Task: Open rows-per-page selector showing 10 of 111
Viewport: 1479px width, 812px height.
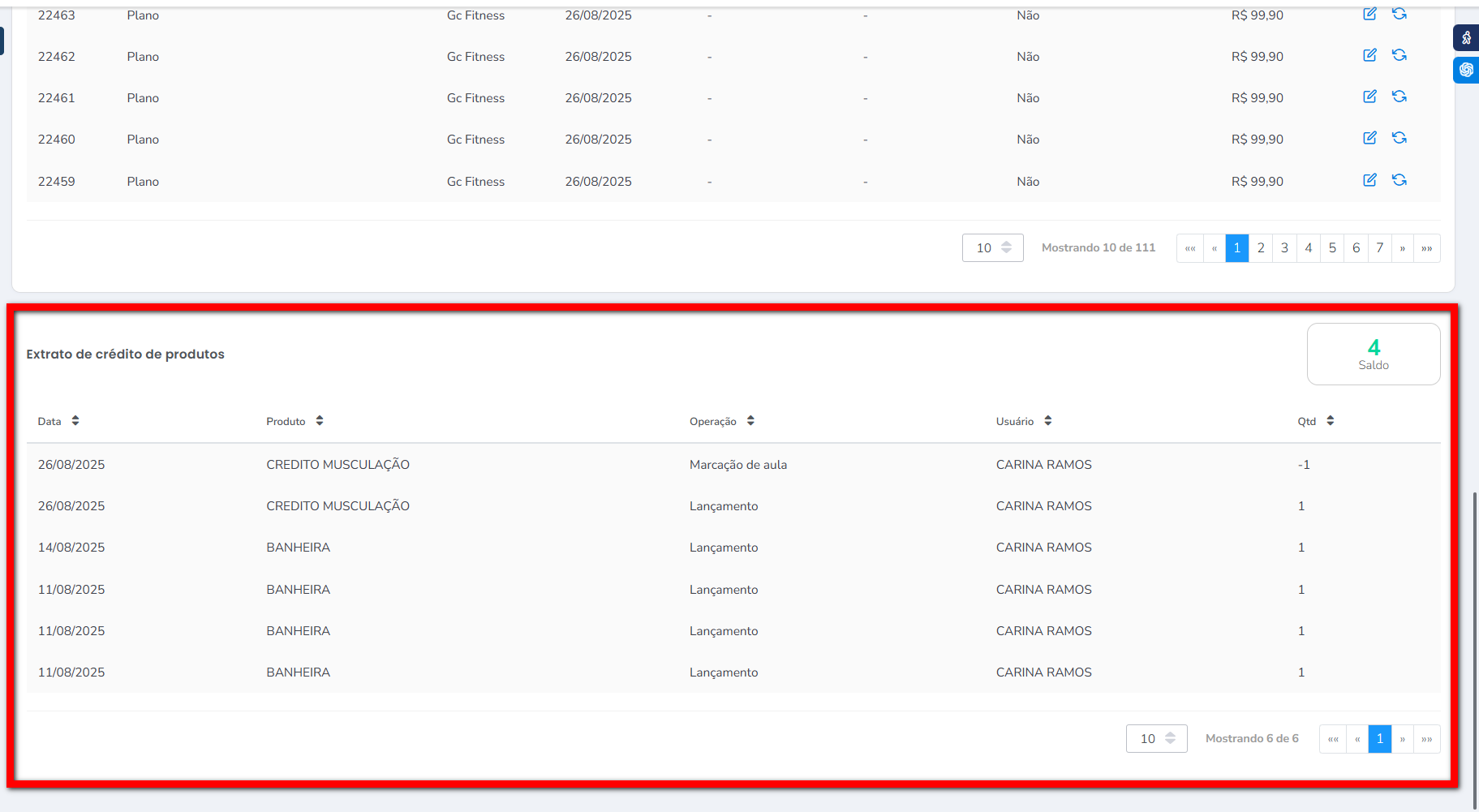Action: [x=992, y=248]
